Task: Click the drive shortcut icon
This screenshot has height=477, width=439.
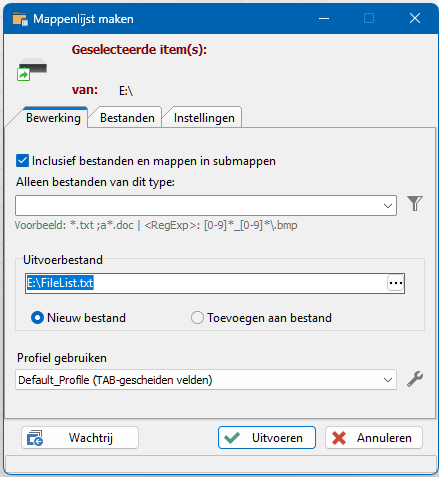Action: tap(32, 69)
